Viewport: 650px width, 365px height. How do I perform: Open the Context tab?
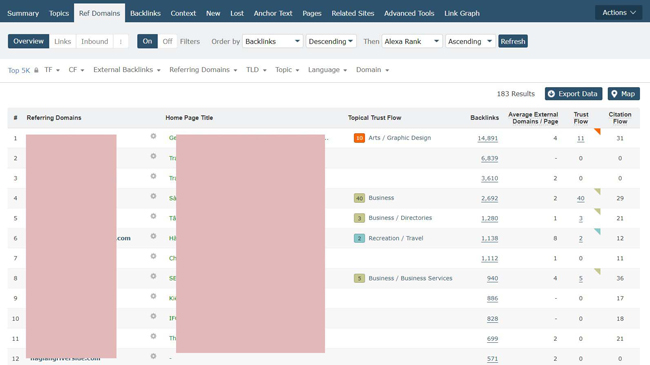click(183, 13)
